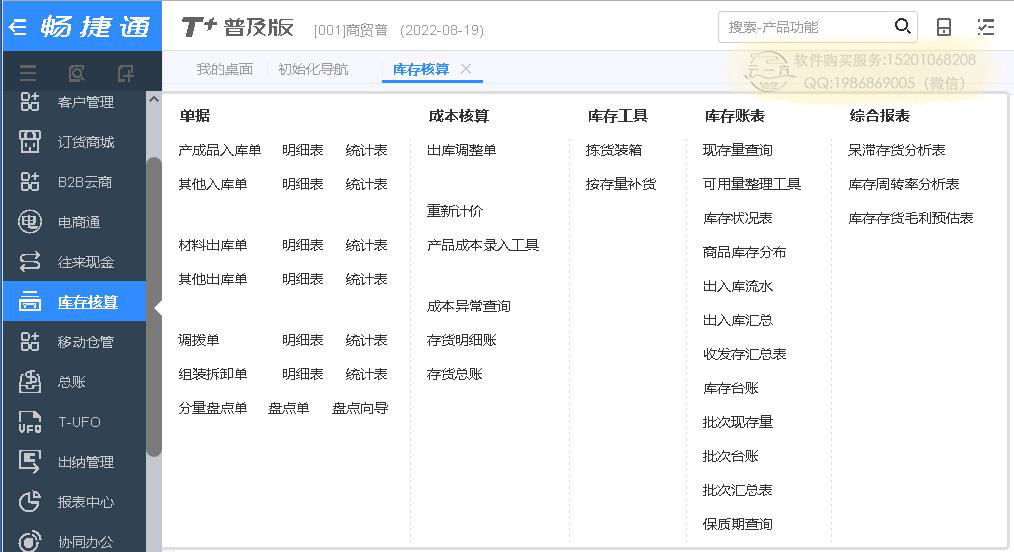The width and height of the screenshot is (1014, 552).
Task: Open 客户管理 in the sidebar
Action: click(86, 102)
